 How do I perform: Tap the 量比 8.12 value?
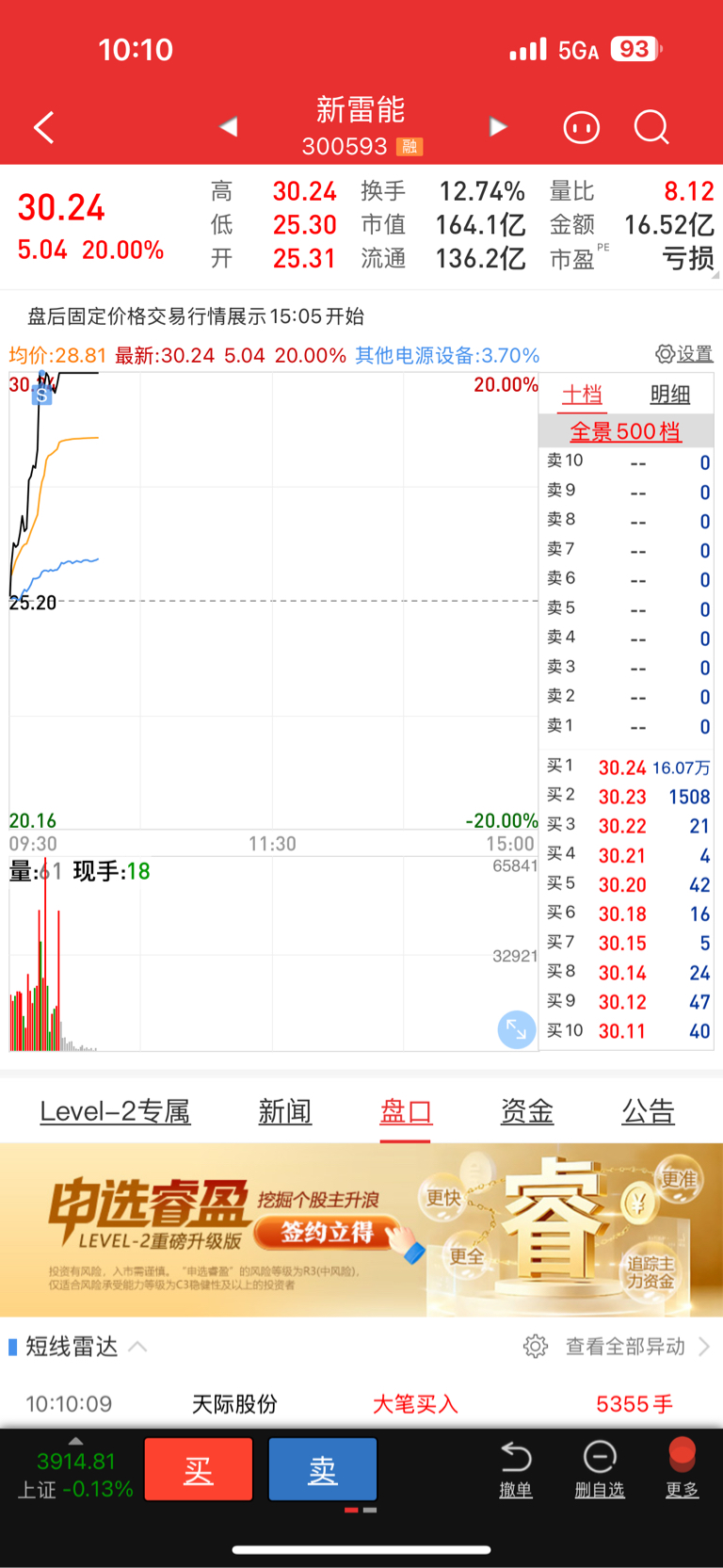[x=688, y=191]
